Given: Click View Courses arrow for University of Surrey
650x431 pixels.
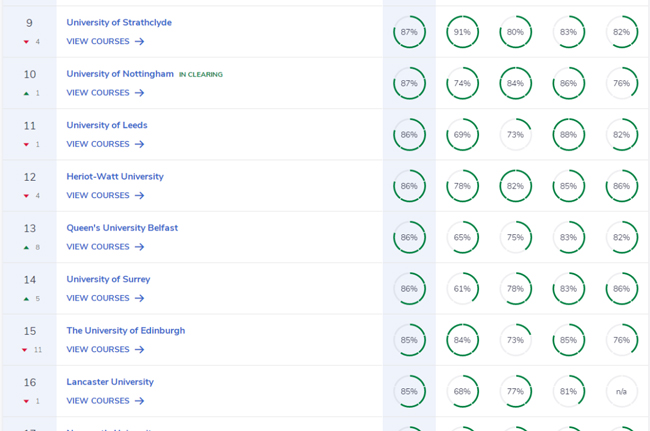Looking at the screenshot, I should [140, 298].
